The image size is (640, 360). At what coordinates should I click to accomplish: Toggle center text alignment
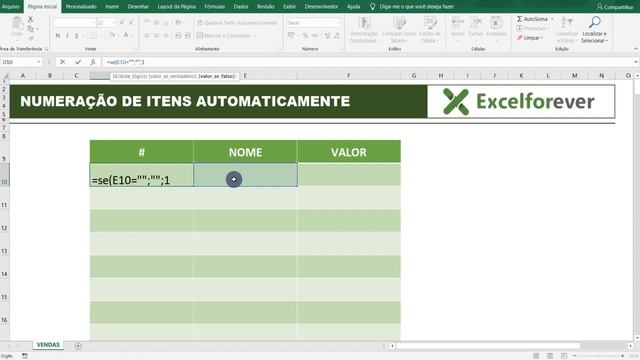pyautogui.click(x=156, y=36)
